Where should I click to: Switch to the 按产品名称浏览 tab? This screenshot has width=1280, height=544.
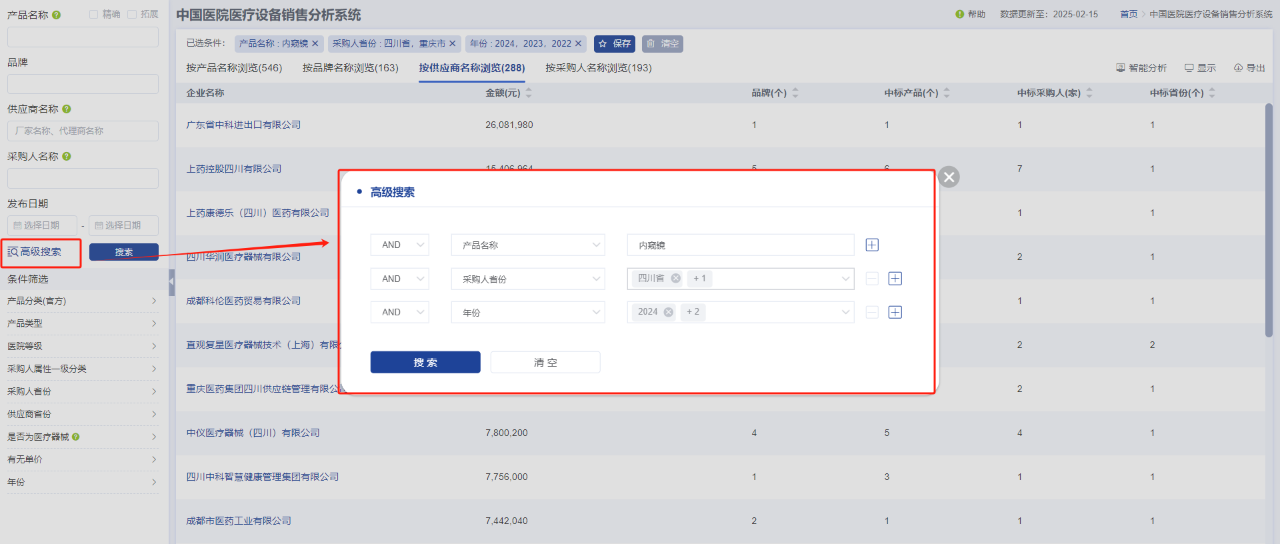234,68
